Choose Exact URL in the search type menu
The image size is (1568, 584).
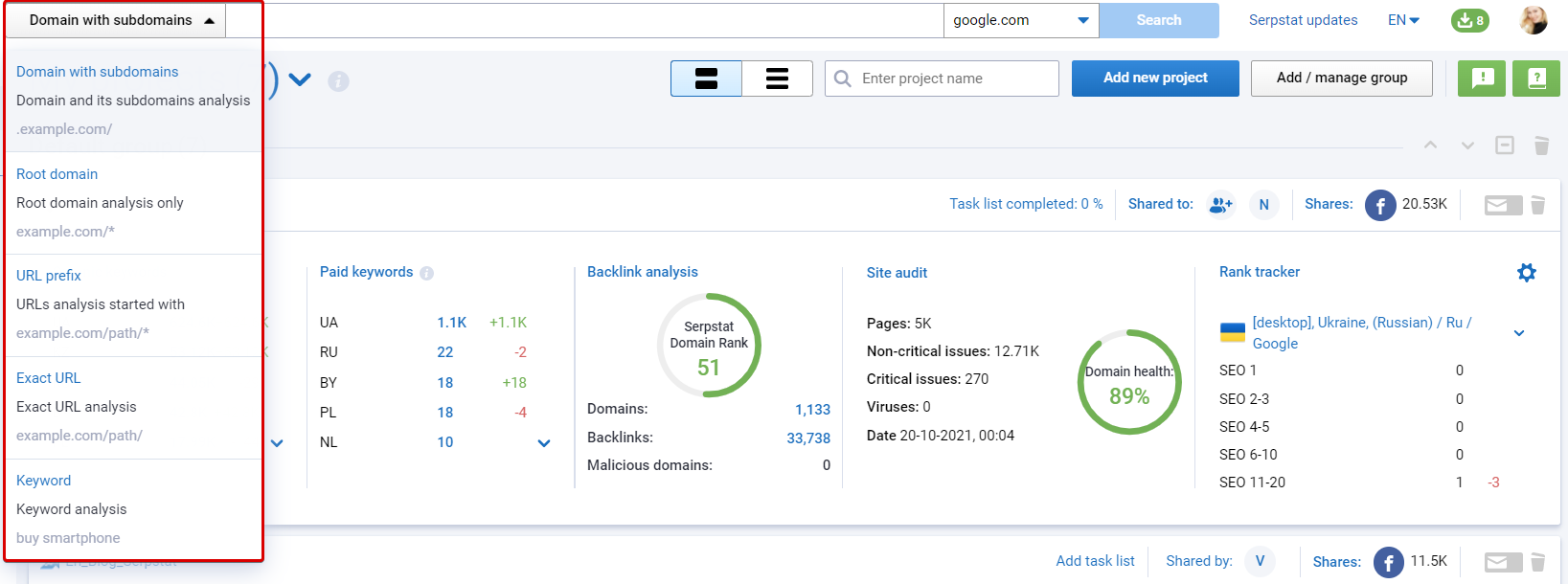click(x=49, y=378)
